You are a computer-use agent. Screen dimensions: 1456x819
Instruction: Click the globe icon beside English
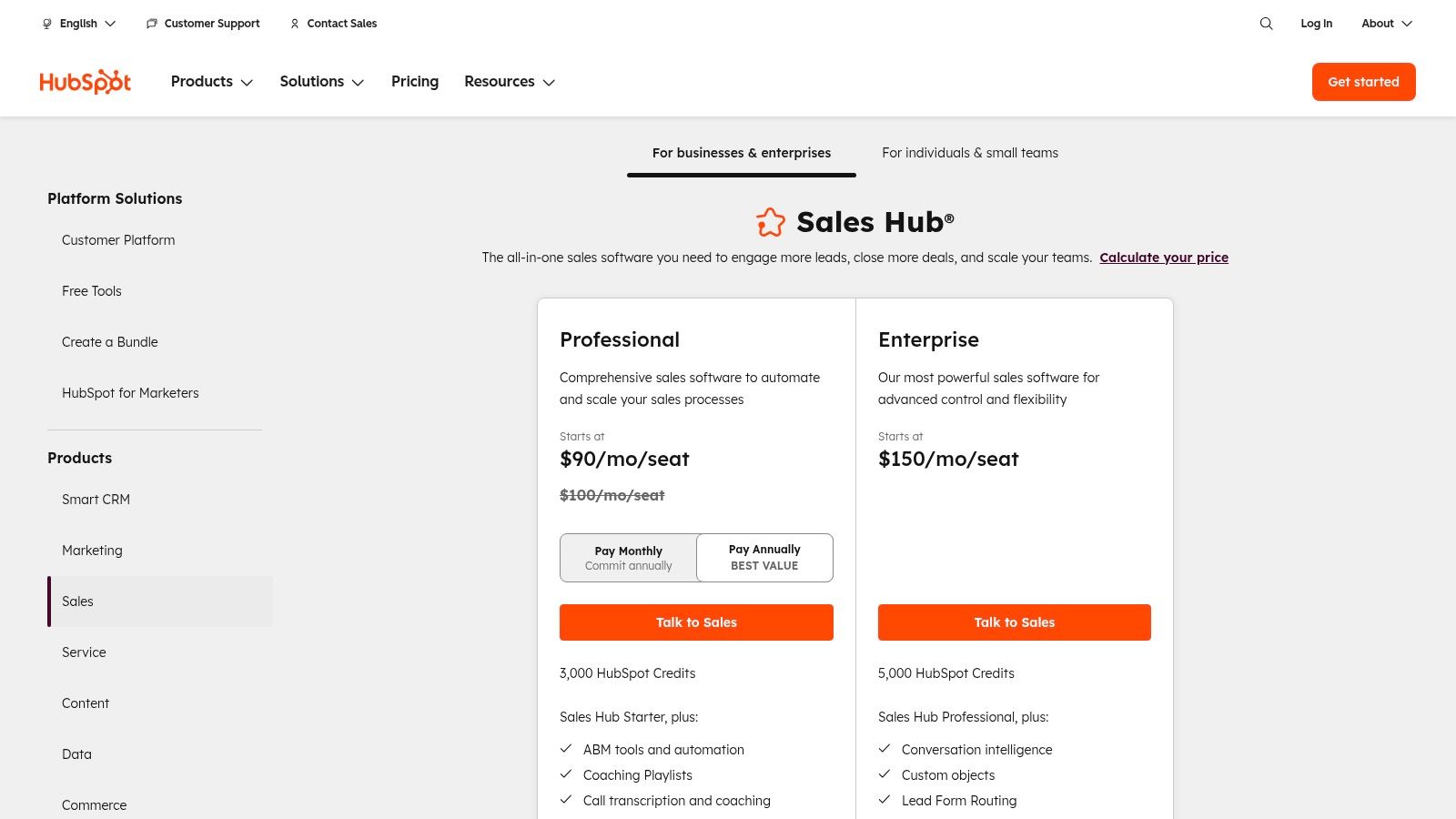(46, 24)
